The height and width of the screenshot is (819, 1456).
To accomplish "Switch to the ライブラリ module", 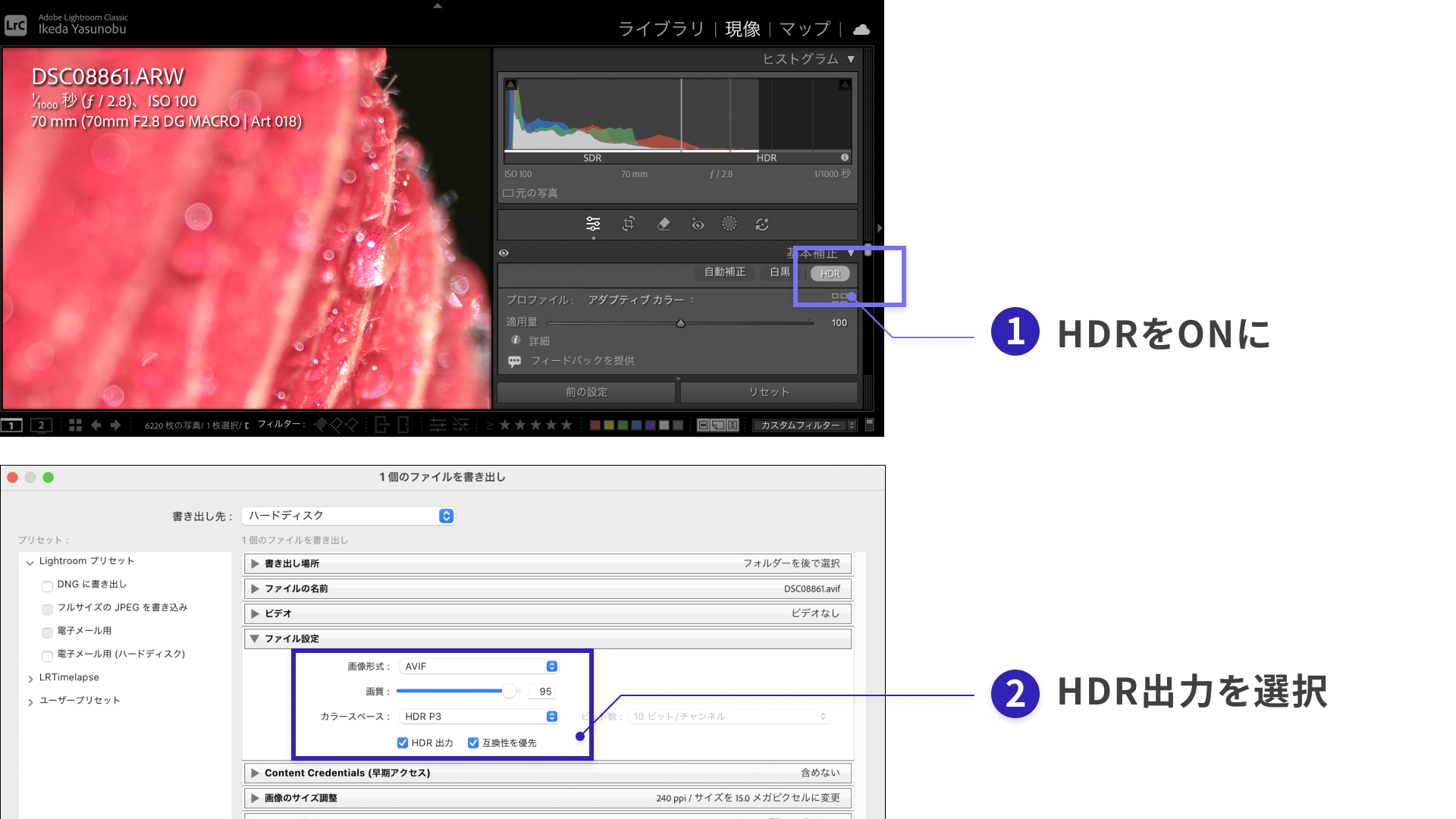I will click(x=661, y=30).
